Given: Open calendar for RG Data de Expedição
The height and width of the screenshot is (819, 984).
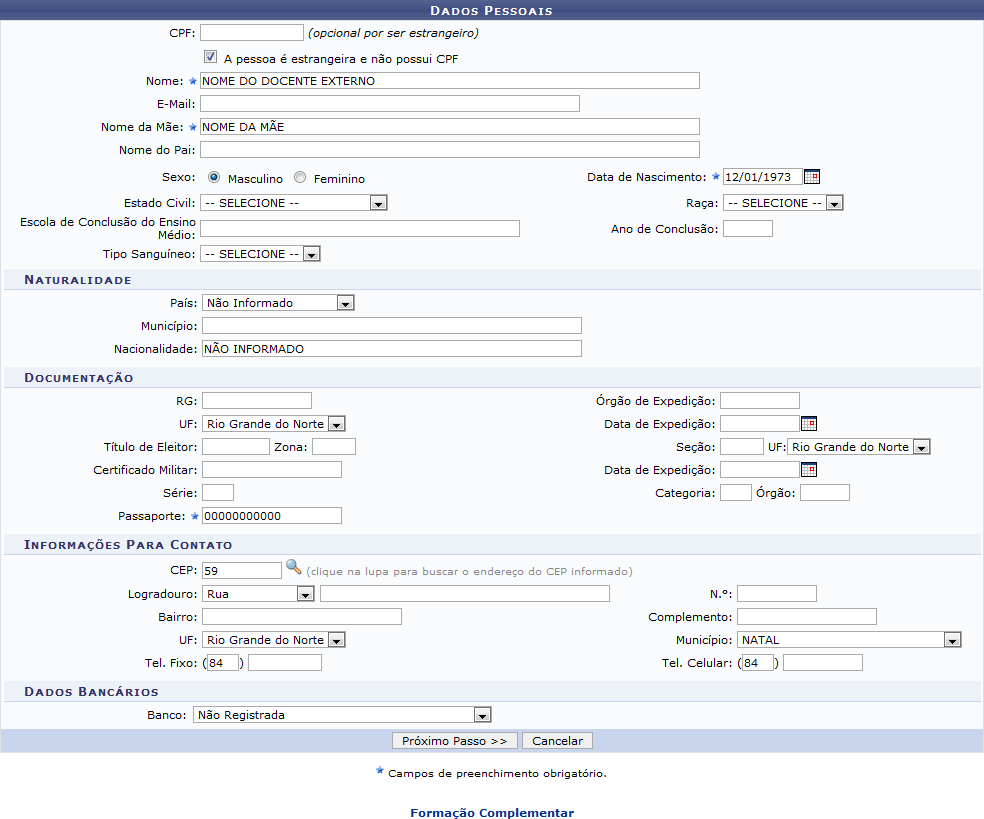Looking at the screenshot, I should [x=809, y=424].
